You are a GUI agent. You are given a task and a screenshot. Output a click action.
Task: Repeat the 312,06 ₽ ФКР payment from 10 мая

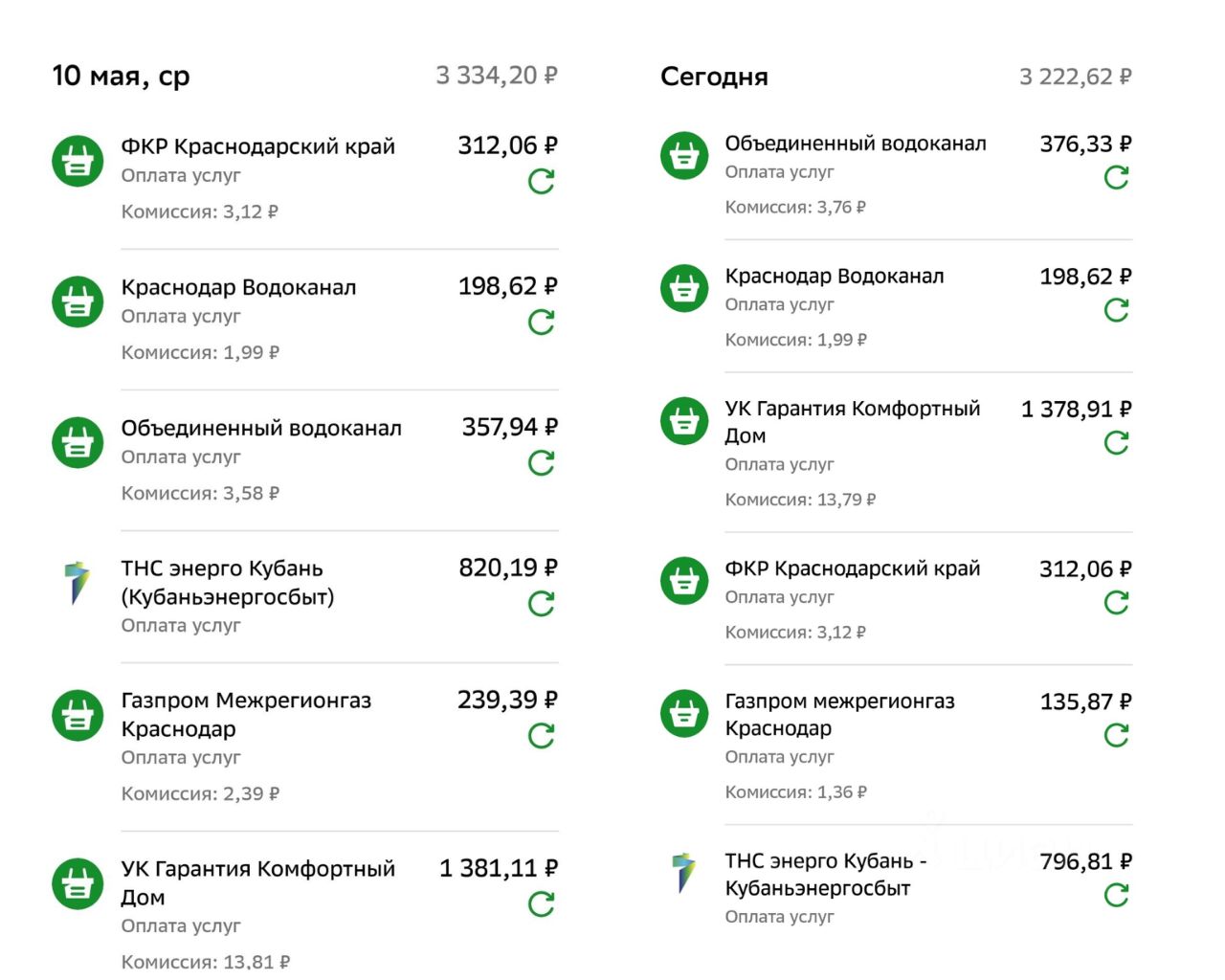[x=542, y=182]
